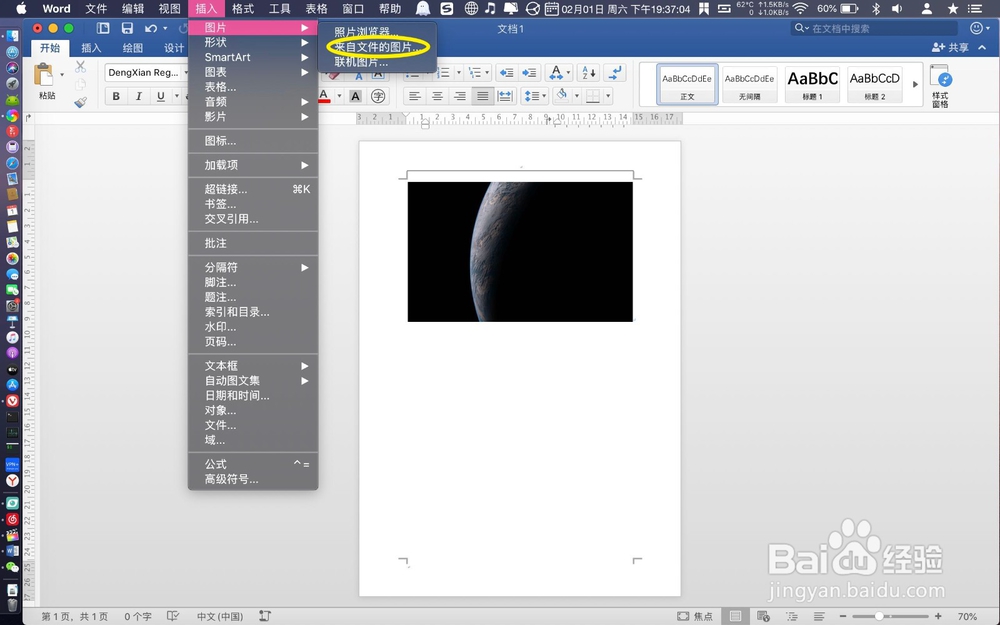Viewport: 1000px width, 625px height.
Task: Switch to the 绘图 ribbon tab
Action: (x=133, y=48)
